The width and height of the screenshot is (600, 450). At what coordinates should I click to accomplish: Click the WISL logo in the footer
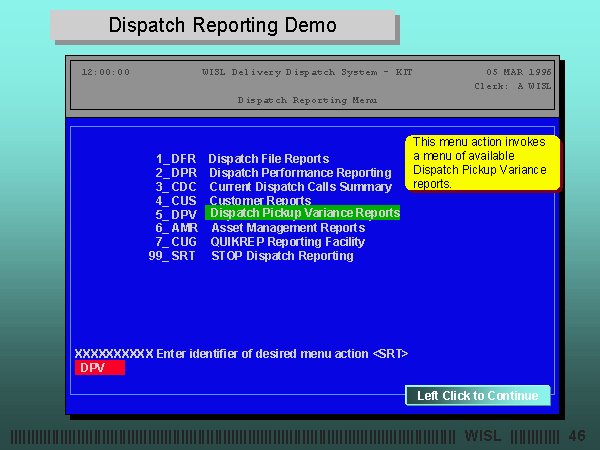(487, 436)
